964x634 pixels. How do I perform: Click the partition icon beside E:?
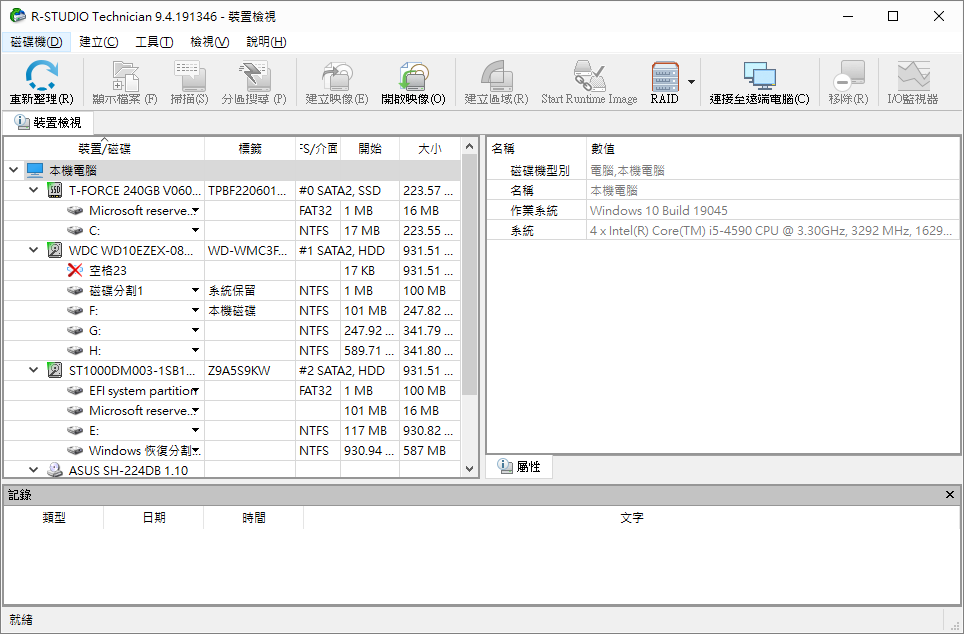(75, 430)
